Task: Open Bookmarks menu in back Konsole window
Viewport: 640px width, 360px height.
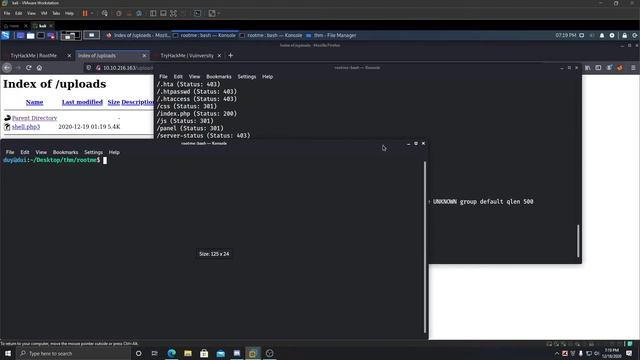Action: (x=219, y=77)
